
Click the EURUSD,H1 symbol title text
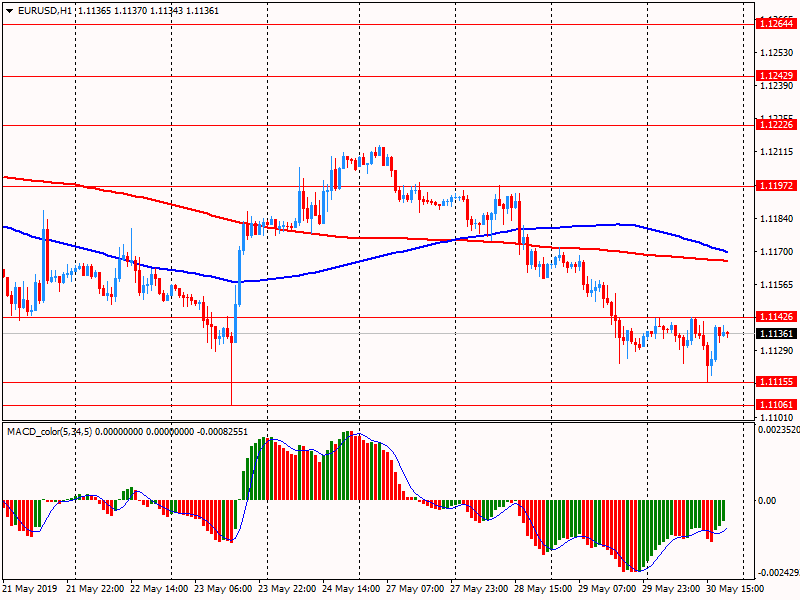coord(46,10)
